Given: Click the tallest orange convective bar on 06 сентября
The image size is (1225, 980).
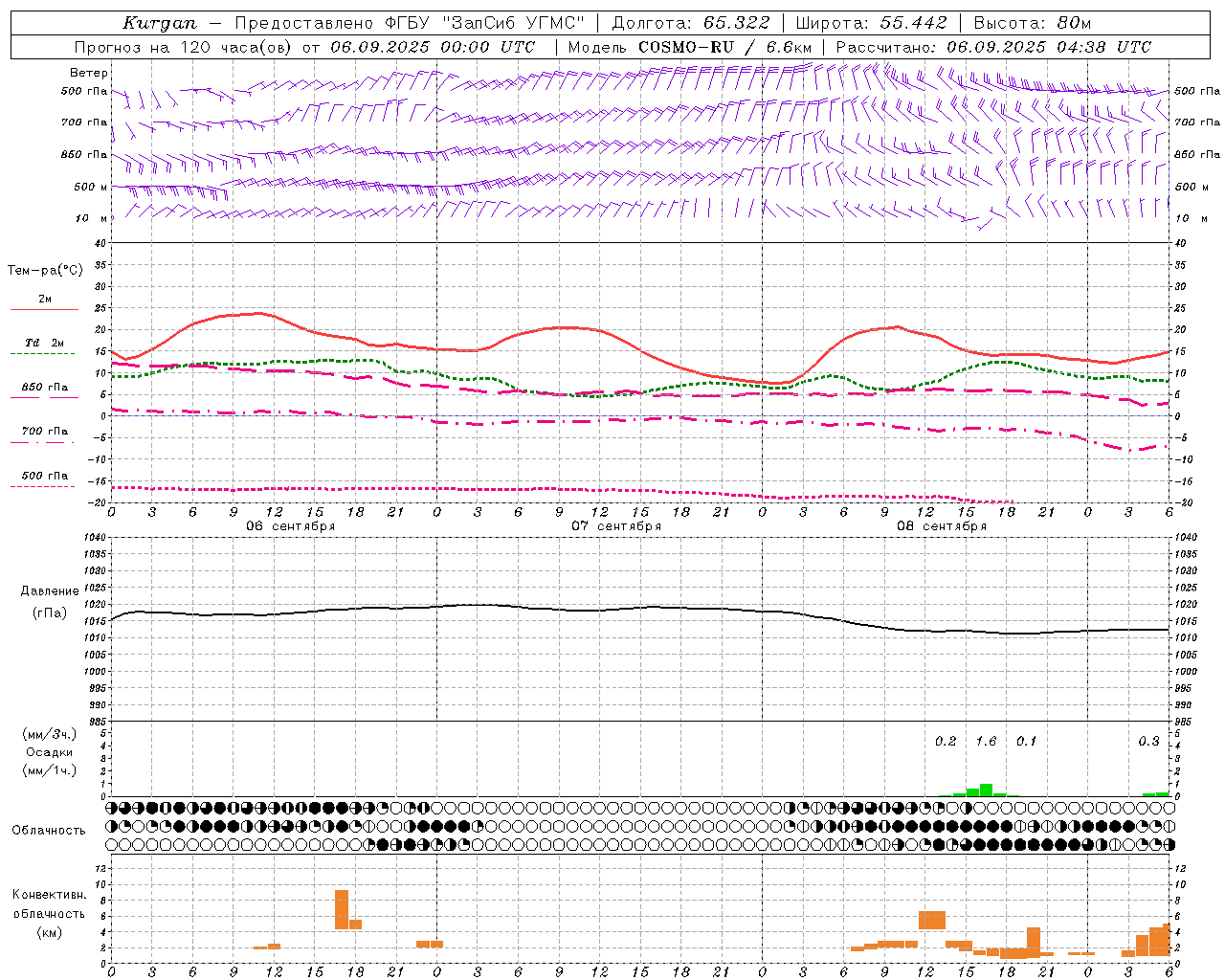Looking at the screenshot, I should (x=342, y=909).
